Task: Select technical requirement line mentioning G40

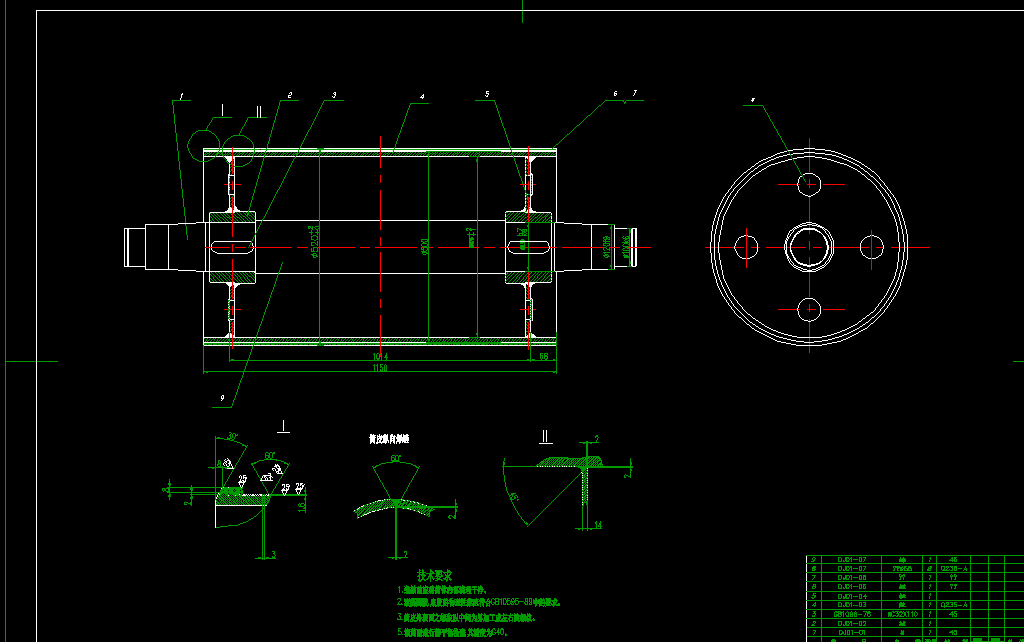Action: point(453,632)
